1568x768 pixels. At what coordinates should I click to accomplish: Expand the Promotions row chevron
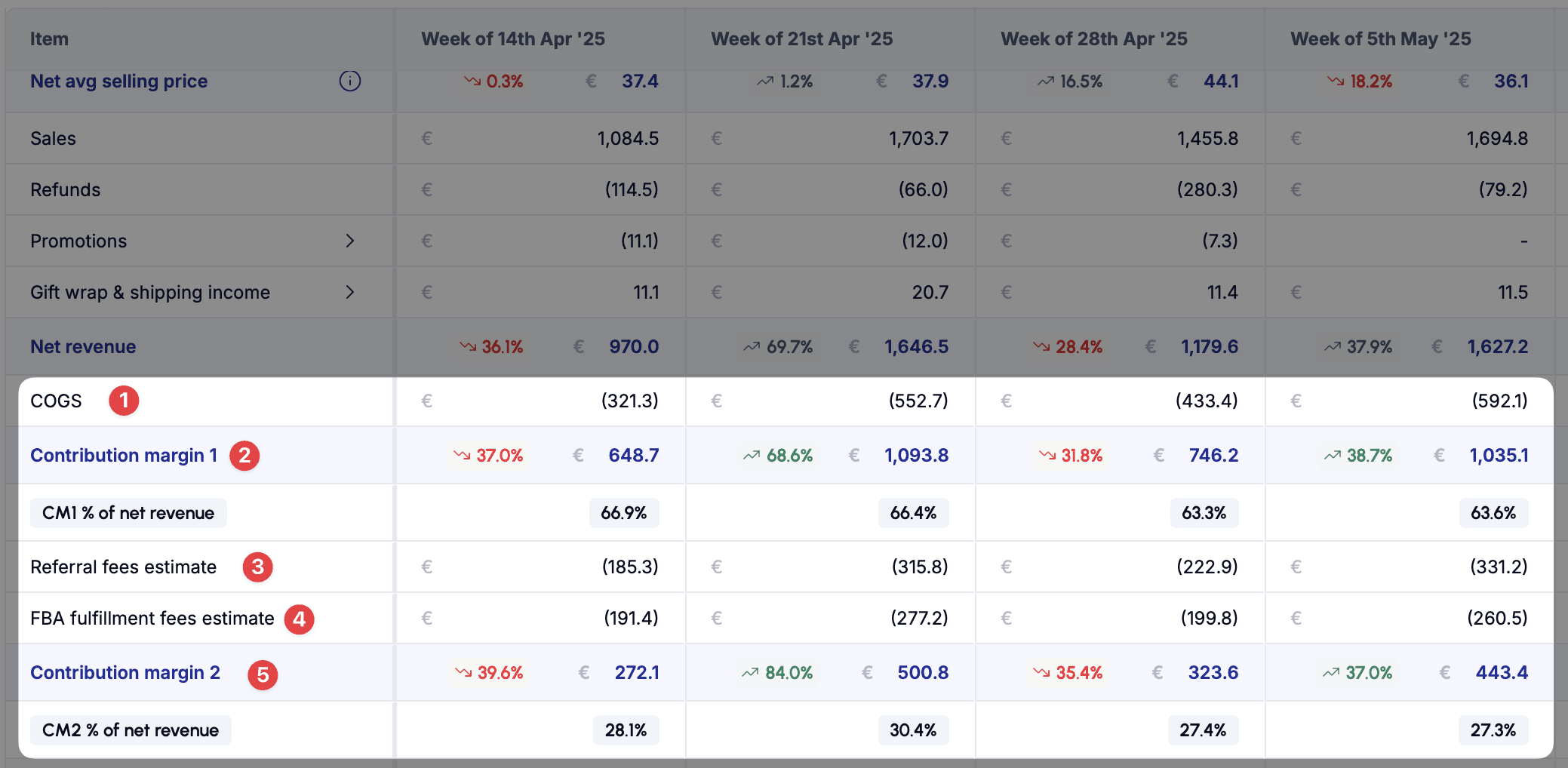coord(349,241)
